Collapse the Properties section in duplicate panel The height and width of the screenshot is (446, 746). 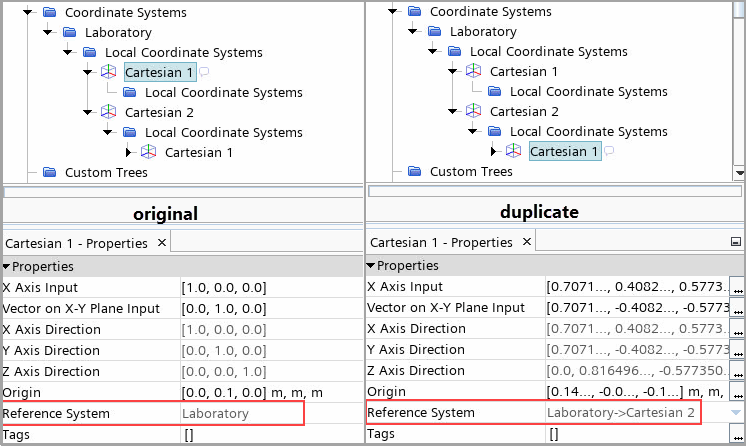(372, 266)
